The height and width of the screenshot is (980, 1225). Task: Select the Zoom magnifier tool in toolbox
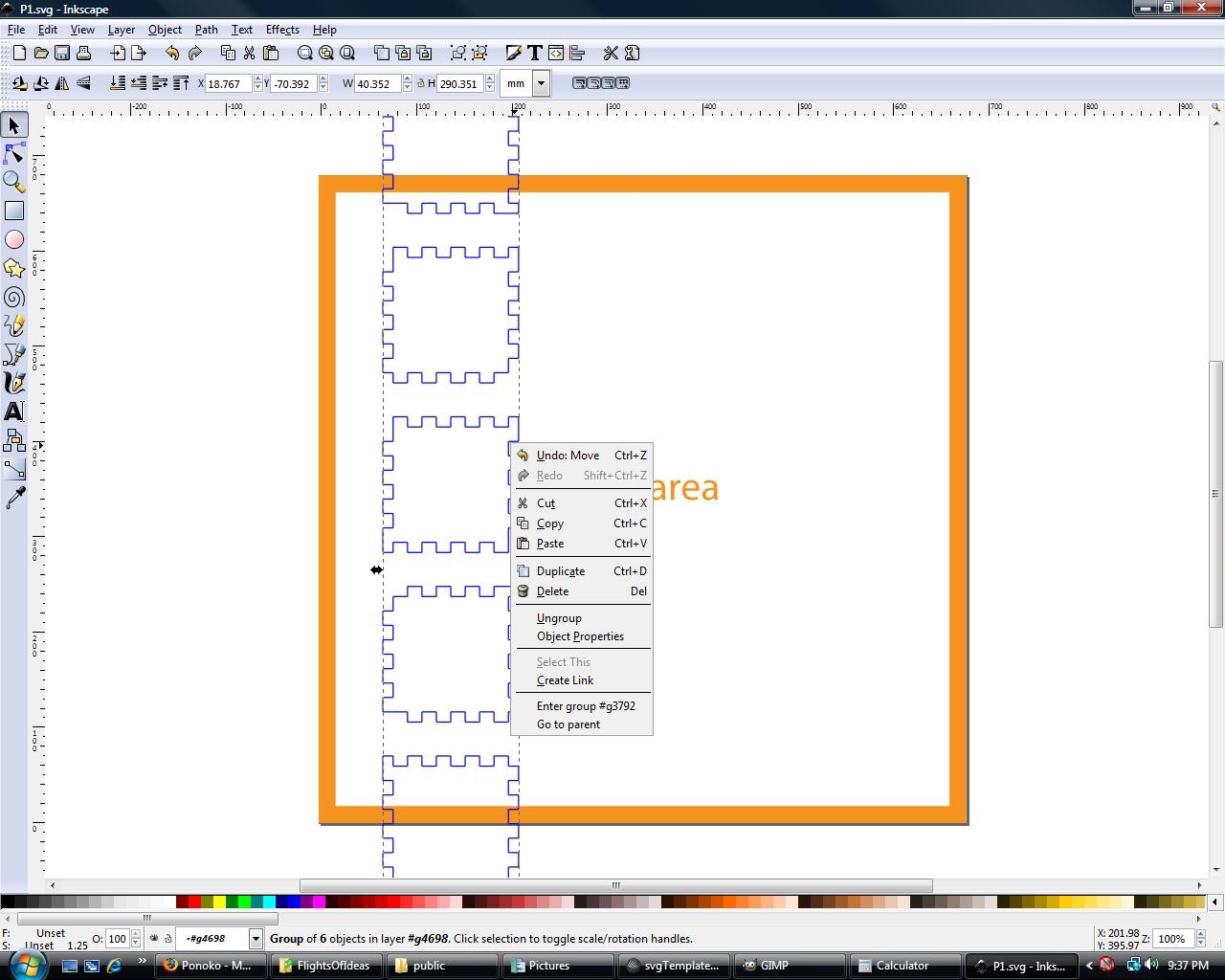(14, 182)
